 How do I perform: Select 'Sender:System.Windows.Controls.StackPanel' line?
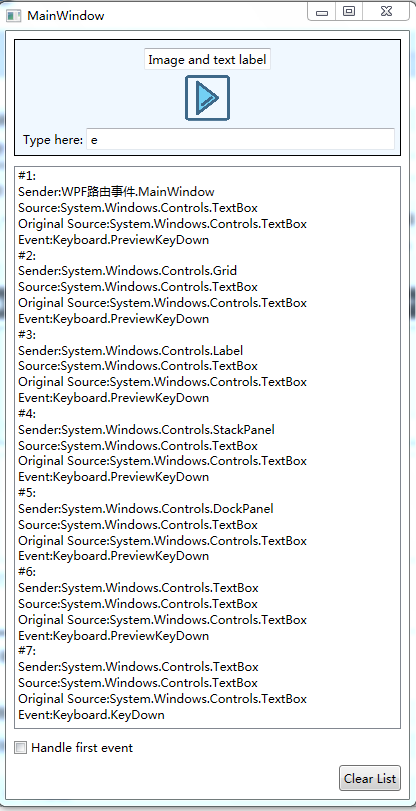click(146, 429)
